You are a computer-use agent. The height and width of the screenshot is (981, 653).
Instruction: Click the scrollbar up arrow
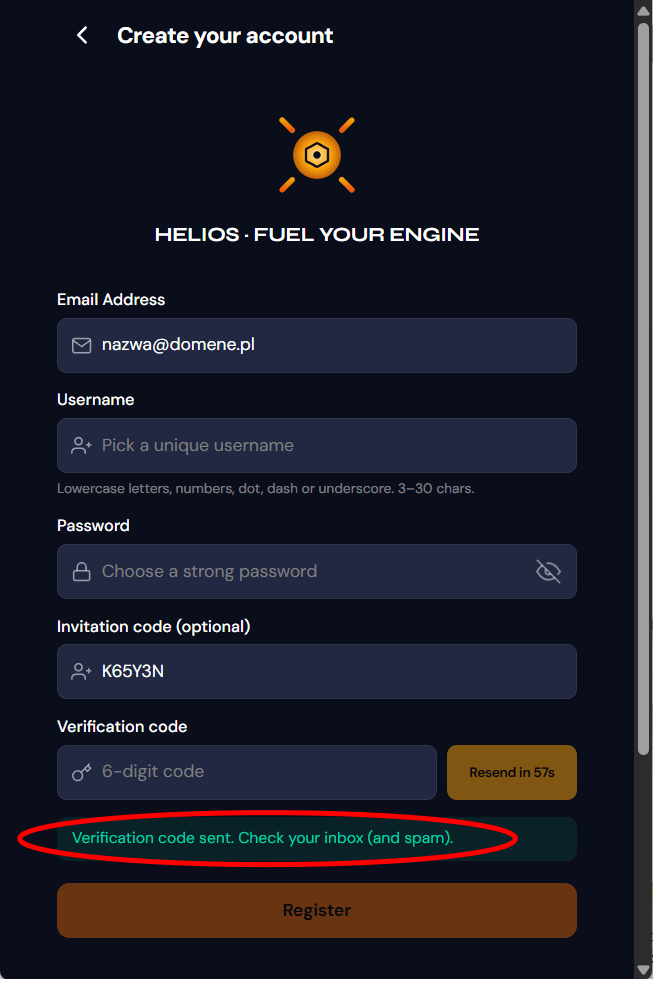pyautogui.click(x=643, y=10)
